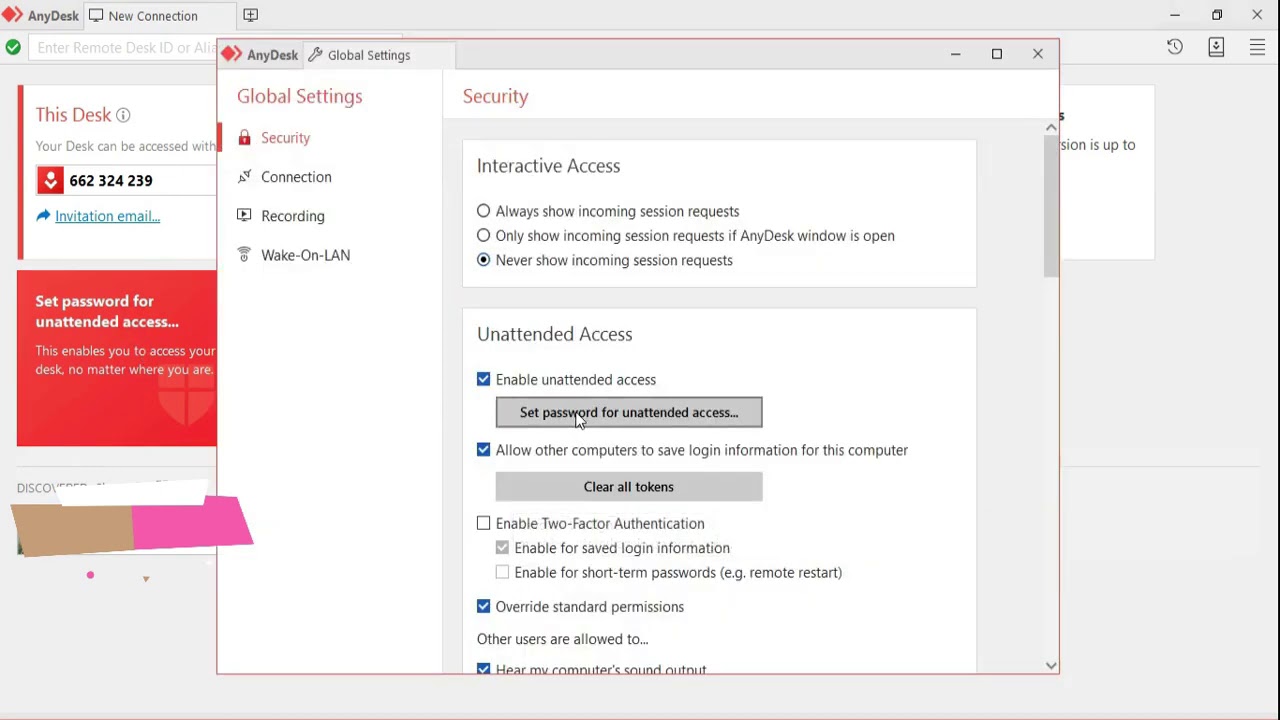
Task: Toggle Enable unattended access checkbox
Action: (x=484, y=379)
